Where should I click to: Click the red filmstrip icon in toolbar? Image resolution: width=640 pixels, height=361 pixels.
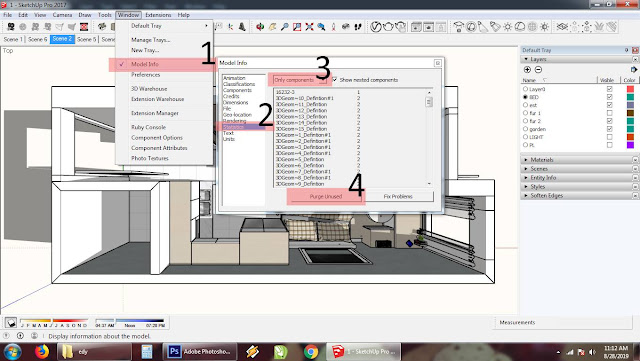pos(84,27)
